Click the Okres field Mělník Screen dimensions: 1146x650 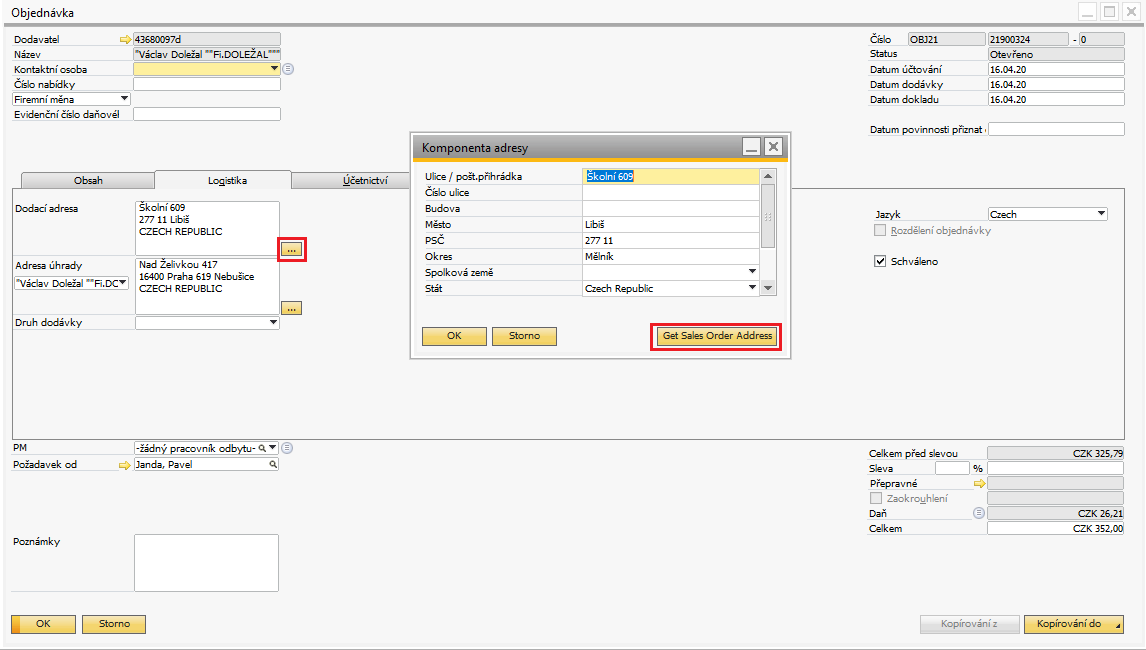pos(671,257)
